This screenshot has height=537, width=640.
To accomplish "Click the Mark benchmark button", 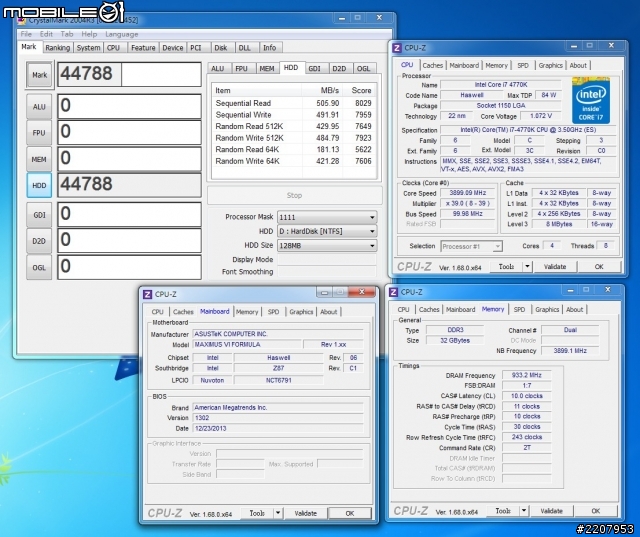I will pos(40,75).
